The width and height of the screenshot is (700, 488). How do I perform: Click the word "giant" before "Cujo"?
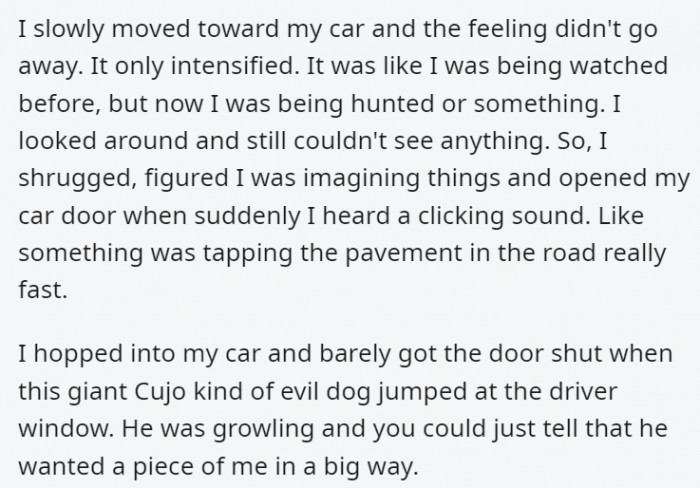(98, 392)
